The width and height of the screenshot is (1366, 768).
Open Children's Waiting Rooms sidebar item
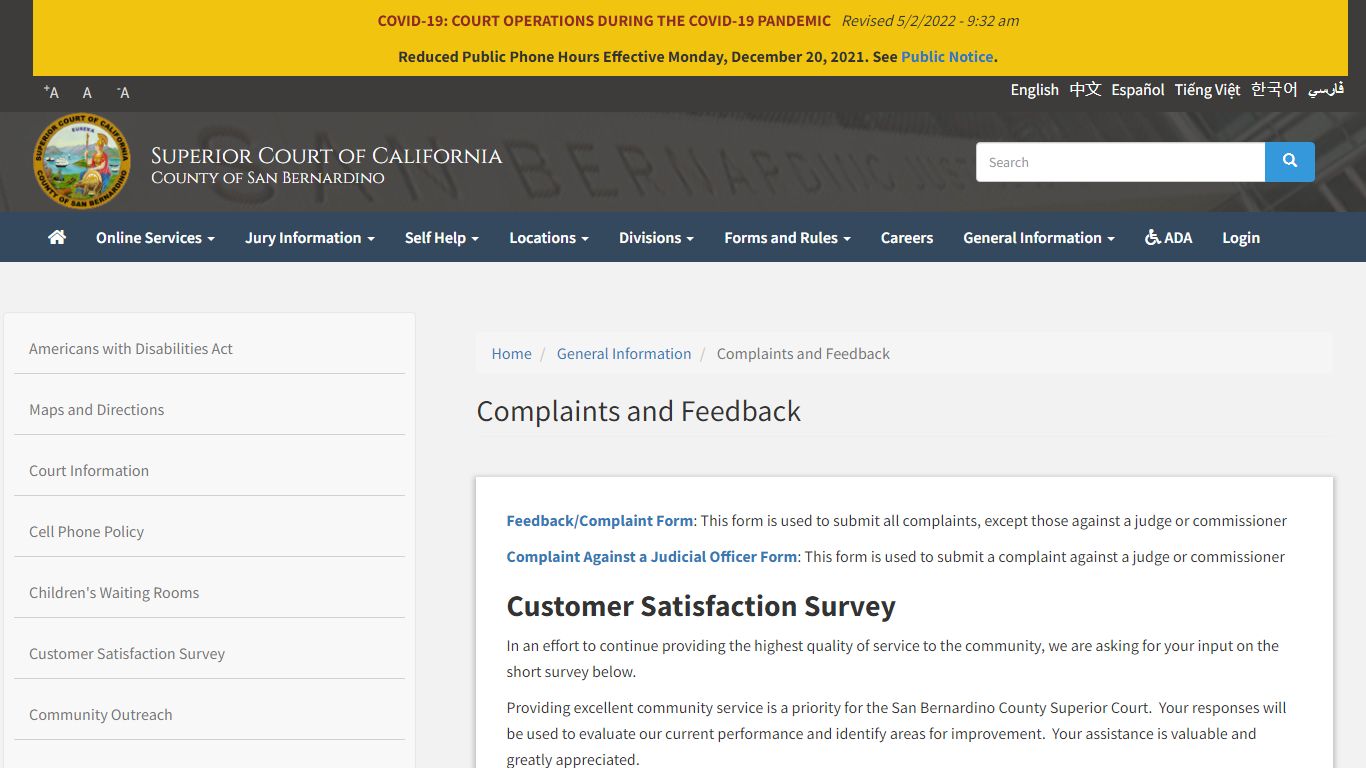point(209,592)
